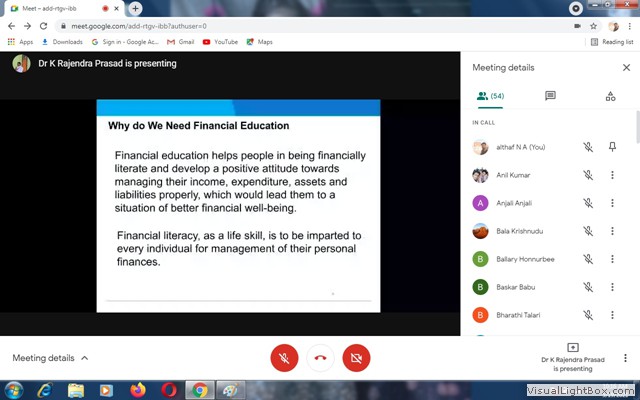The width and height of the screenshot is (640, 400).
Task: Click the mute icon for Bala Krishnudu
Action: tap(589, 231)
